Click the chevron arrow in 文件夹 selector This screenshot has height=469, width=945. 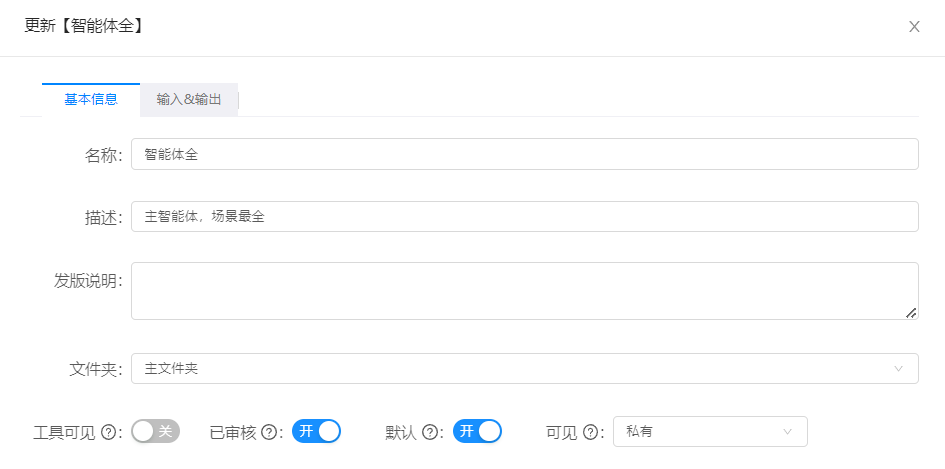tap(899, 368)
